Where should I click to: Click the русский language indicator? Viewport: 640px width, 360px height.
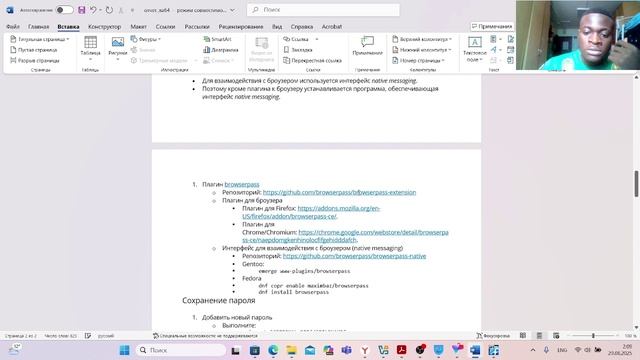(x=106, y=336)
